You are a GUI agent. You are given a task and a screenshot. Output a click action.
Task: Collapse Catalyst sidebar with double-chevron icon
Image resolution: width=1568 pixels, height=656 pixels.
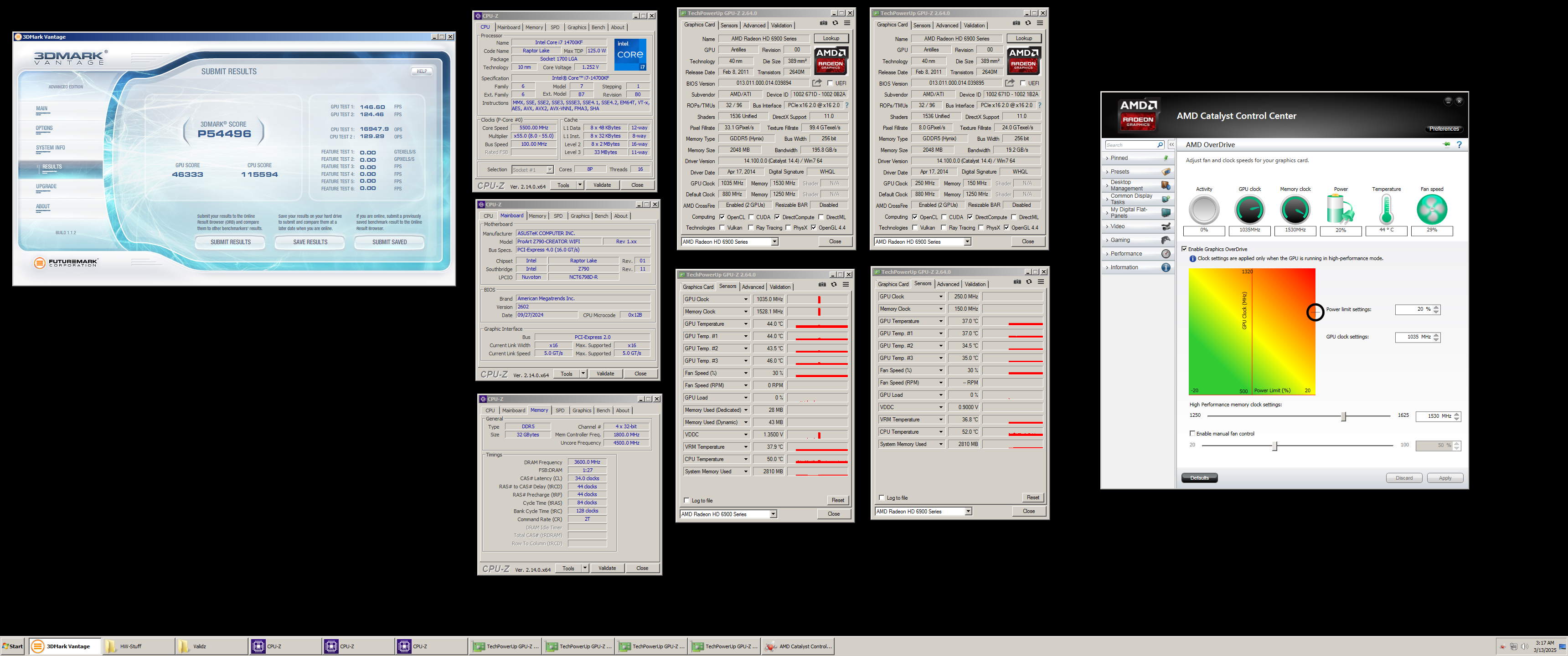(x=1171, y=145)
